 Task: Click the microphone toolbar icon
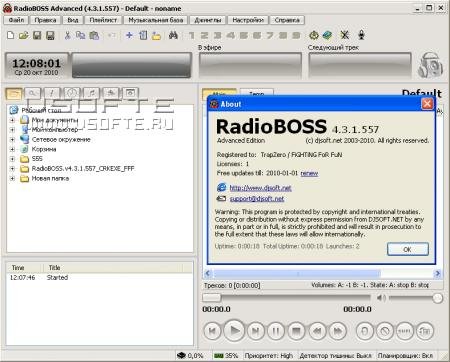[x=361, y=35]
